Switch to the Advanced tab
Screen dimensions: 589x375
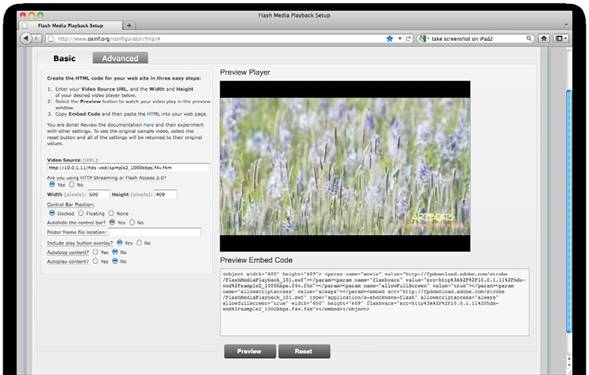(x=120, y=58)
